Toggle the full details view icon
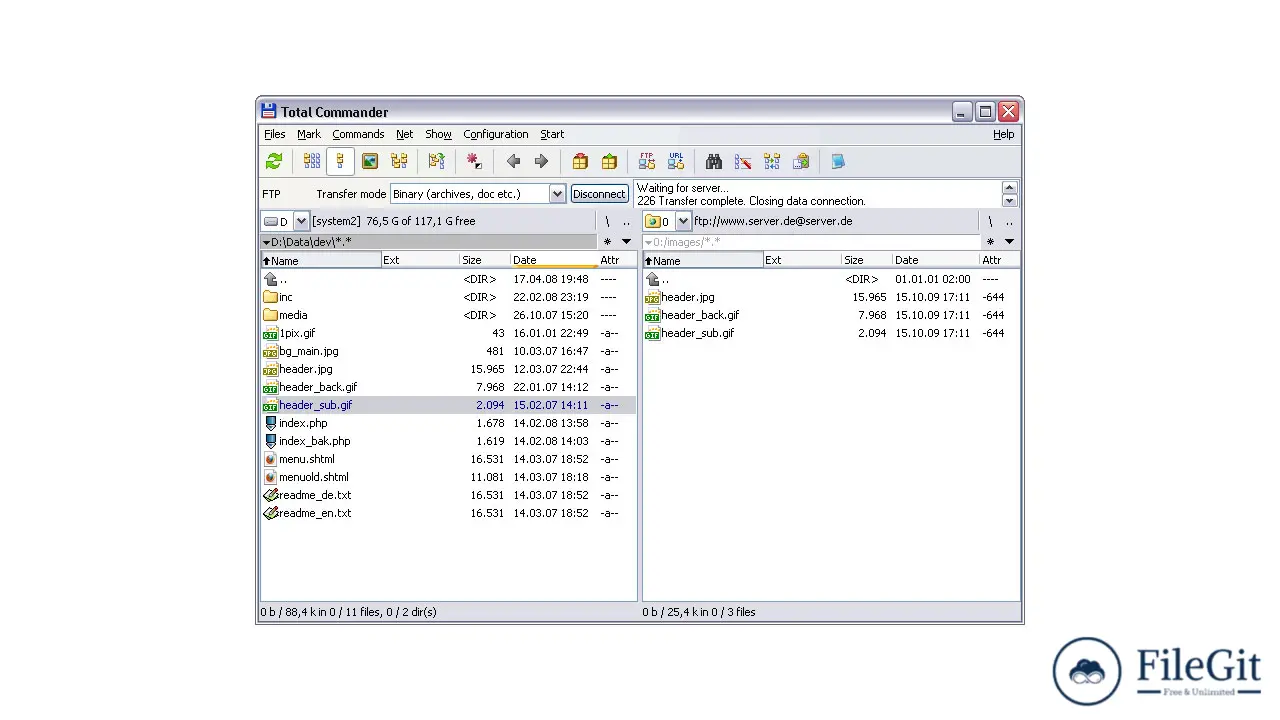This screenshot has width=1280, height=720. [x=340, y=161]
